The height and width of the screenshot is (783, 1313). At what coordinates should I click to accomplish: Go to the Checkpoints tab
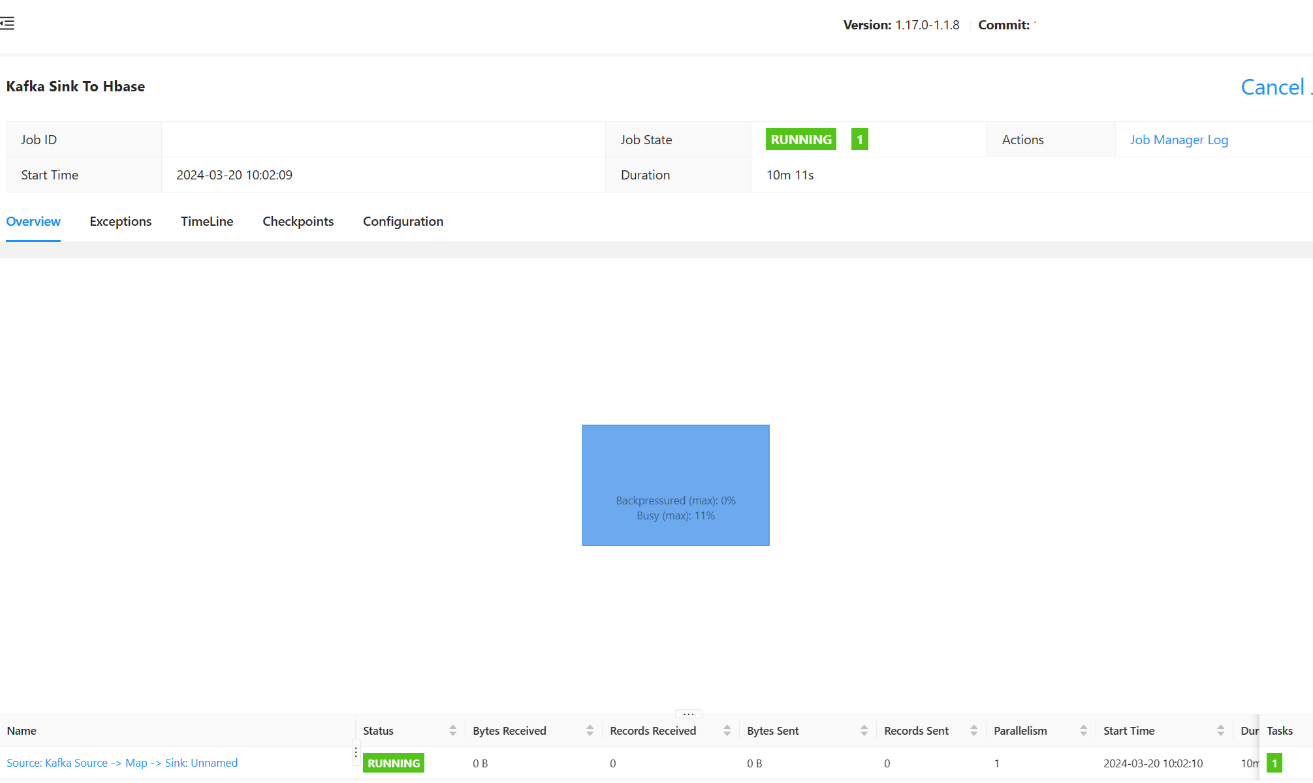click(x=298, y=222)
